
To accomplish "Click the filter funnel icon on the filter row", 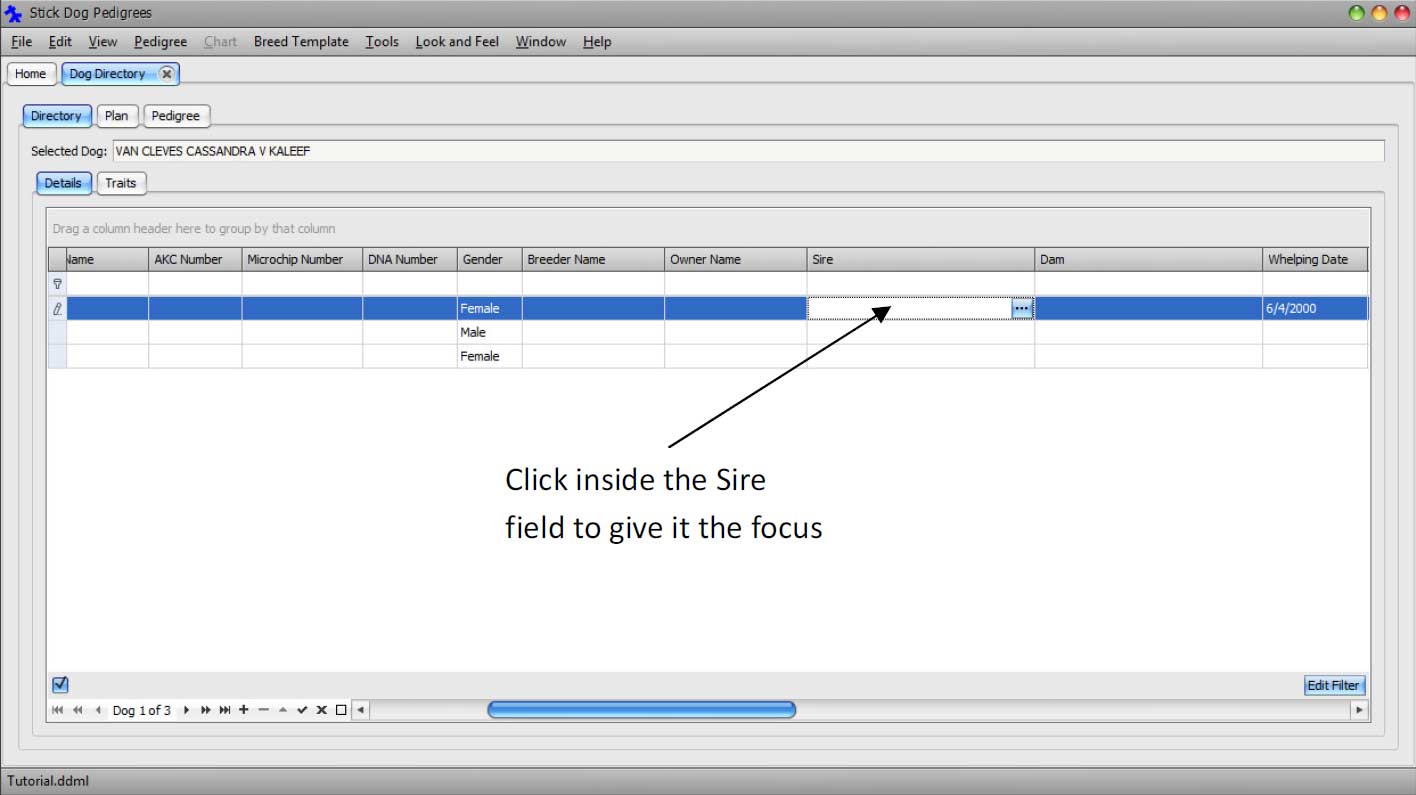I will click(x=57, y=283).
